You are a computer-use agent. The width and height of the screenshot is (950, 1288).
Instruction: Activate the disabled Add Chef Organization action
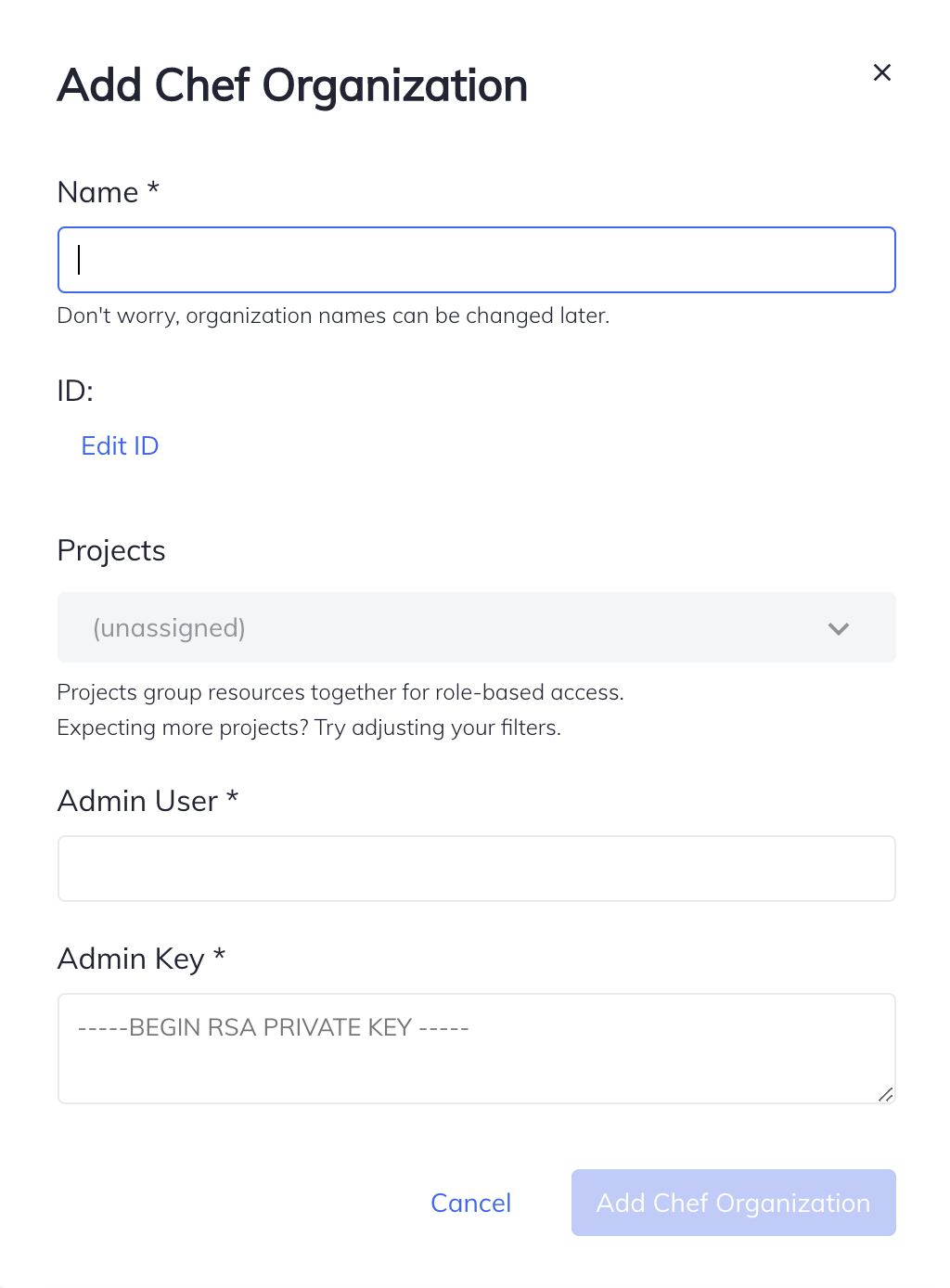point(733,1203)
